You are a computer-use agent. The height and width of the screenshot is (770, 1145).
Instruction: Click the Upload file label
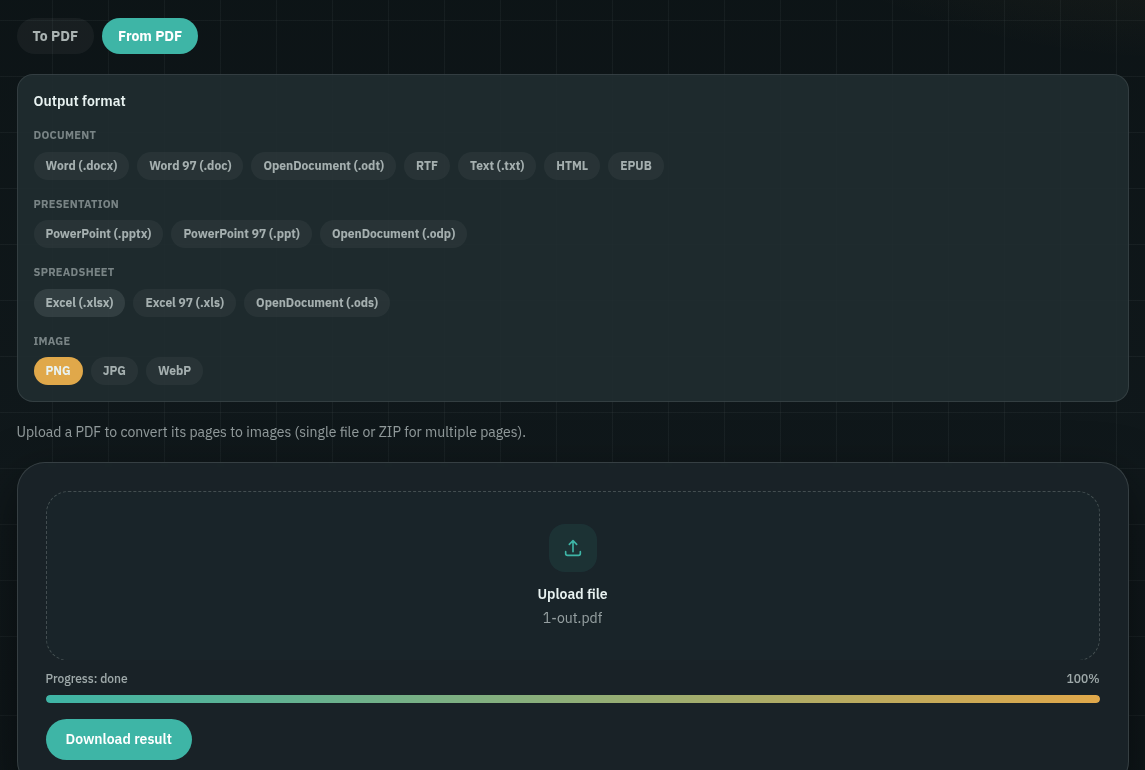pos(572,594)
